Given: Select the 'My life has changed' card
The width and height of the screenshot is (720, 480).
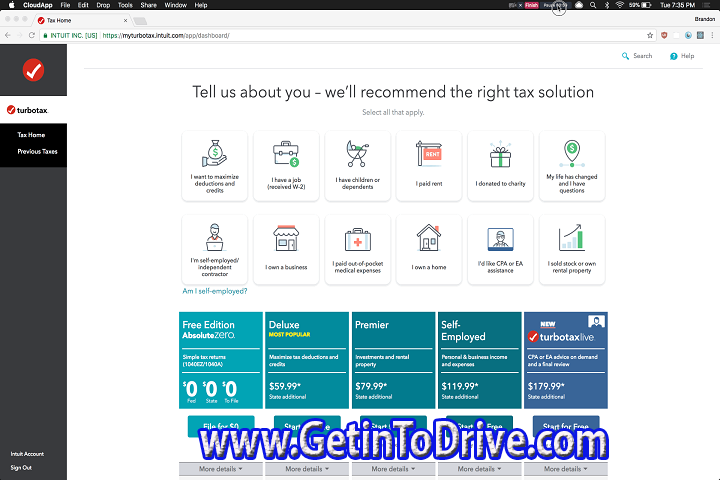Looking at the screenshot, I should click(x=572, y=166).
